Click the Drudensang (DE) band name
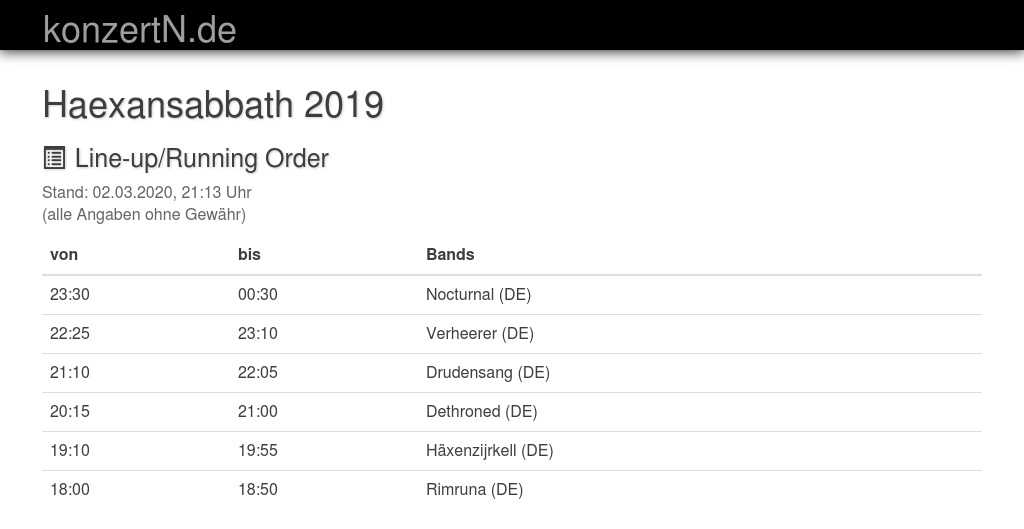The image size is (1024, 529). coord(488,372)
